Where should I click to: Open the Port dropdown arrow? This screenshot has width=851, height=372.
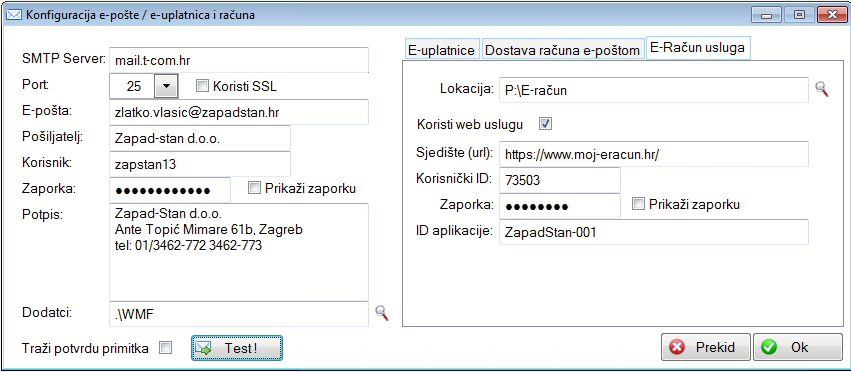(x=167, y=86)
